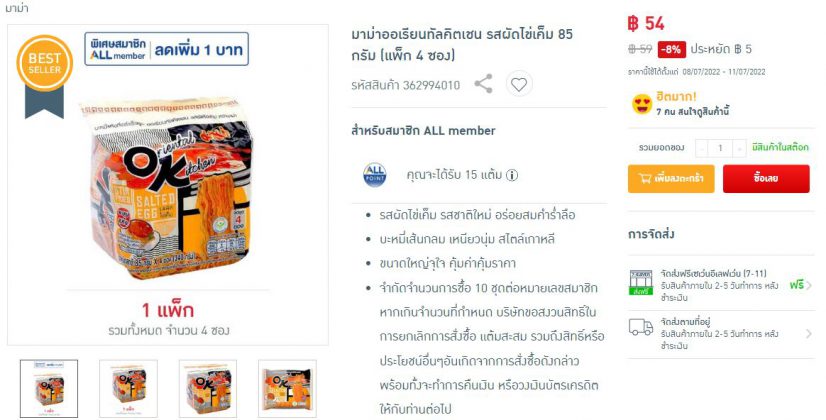Viewport: 826px width, 420px height.
Task: Expand 7-11 store pickup delivery option
Action: point(721,285)
